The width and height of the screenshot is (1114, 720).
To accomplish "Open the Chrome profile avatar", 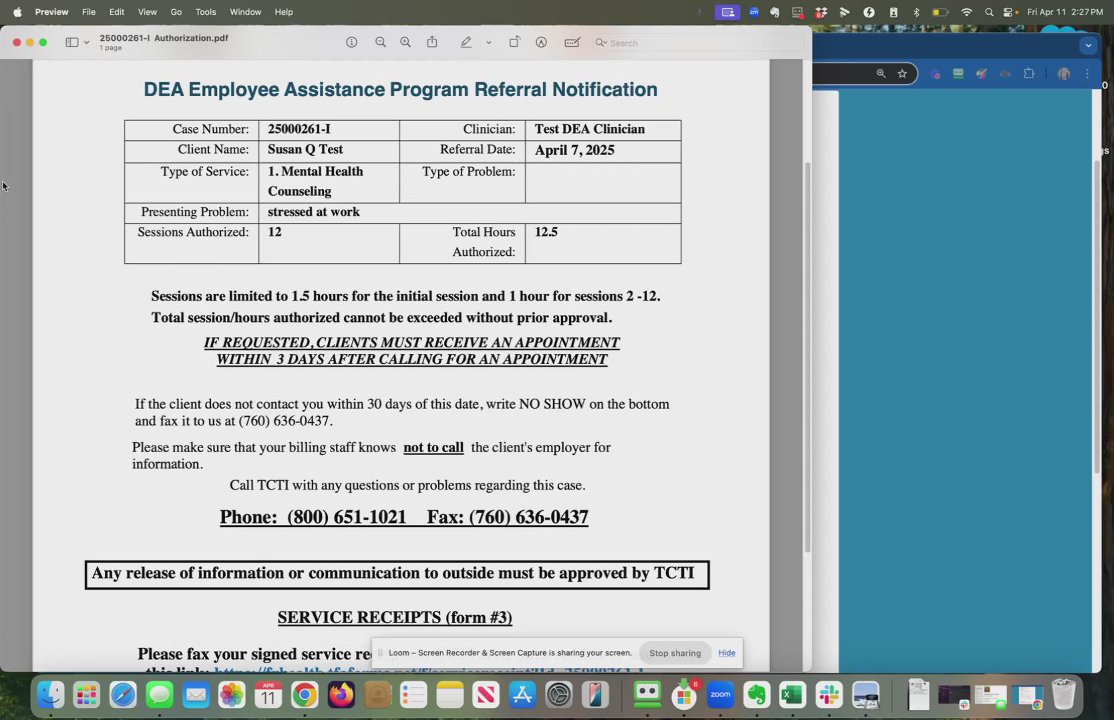I will (1064, 73).
